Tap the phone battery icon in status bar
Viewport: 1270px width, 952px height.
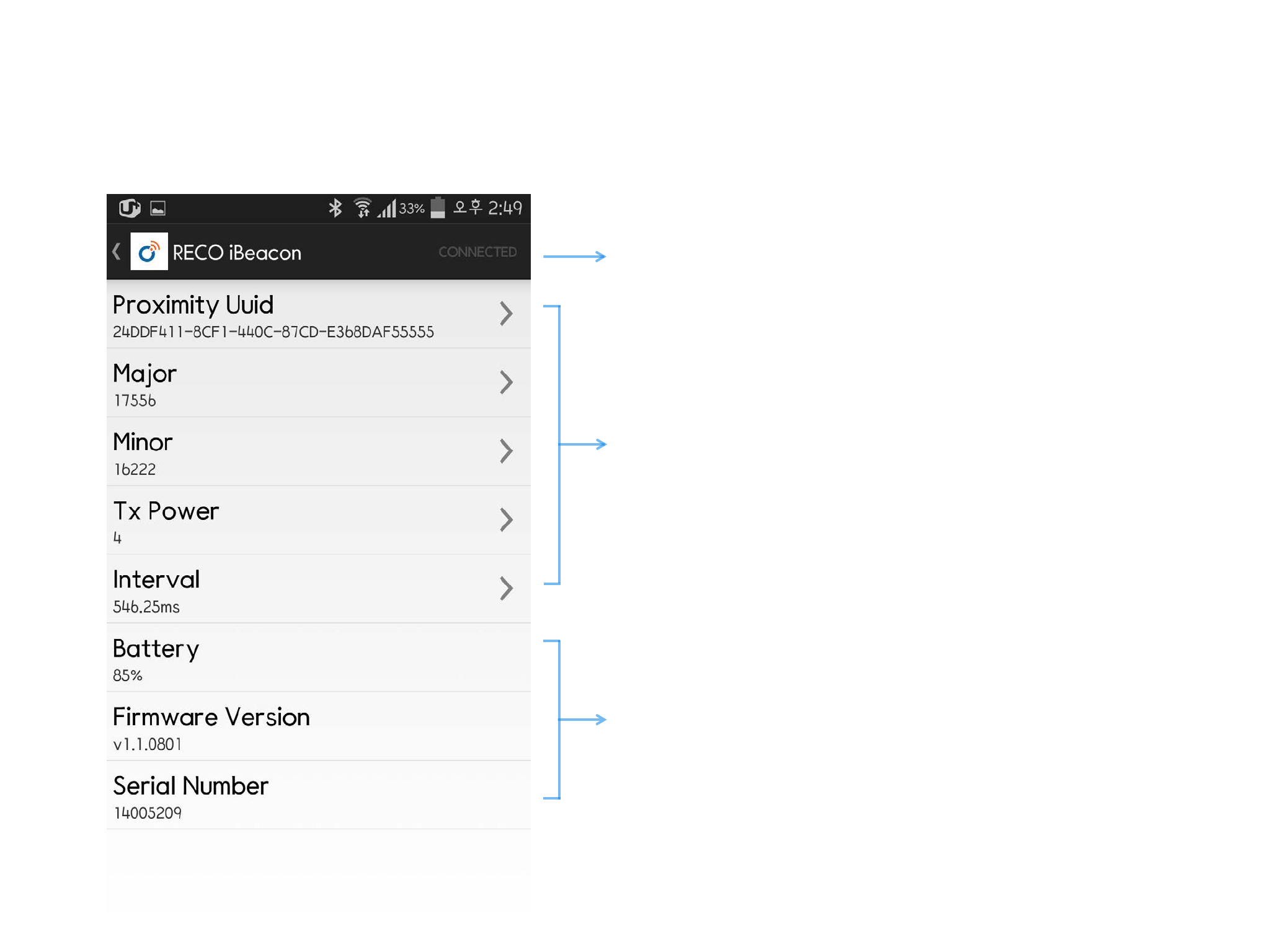438,208
